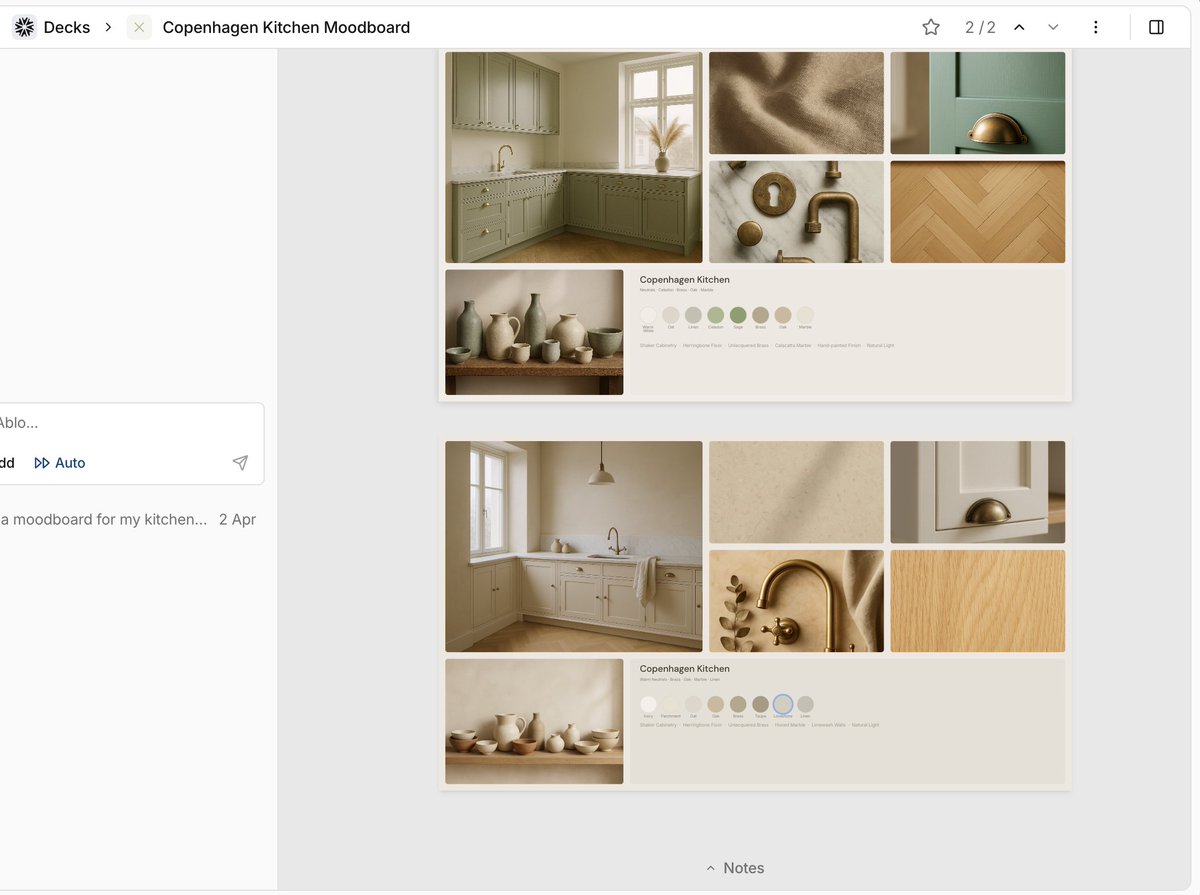
Task: Select the brass faucet with linen image
Action: (x=796, y=601)
